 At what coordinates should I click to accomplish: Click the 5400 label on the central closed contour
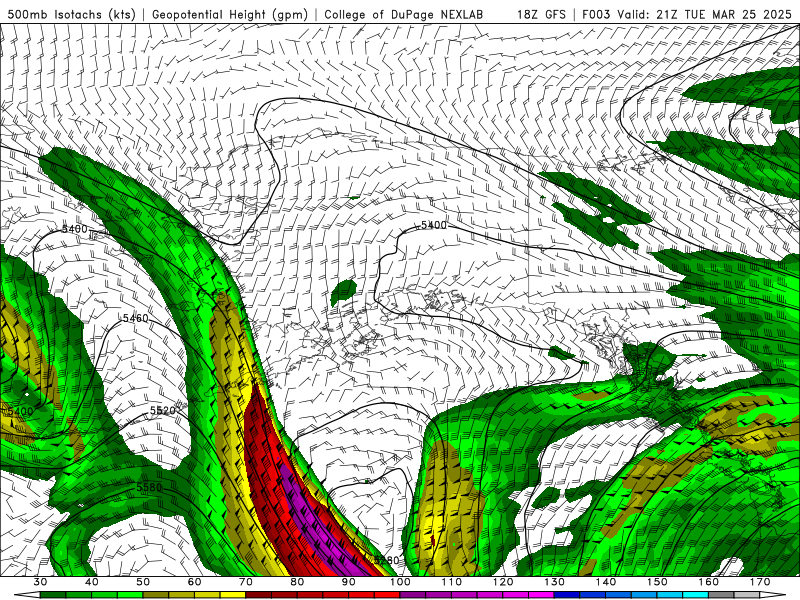433,225
